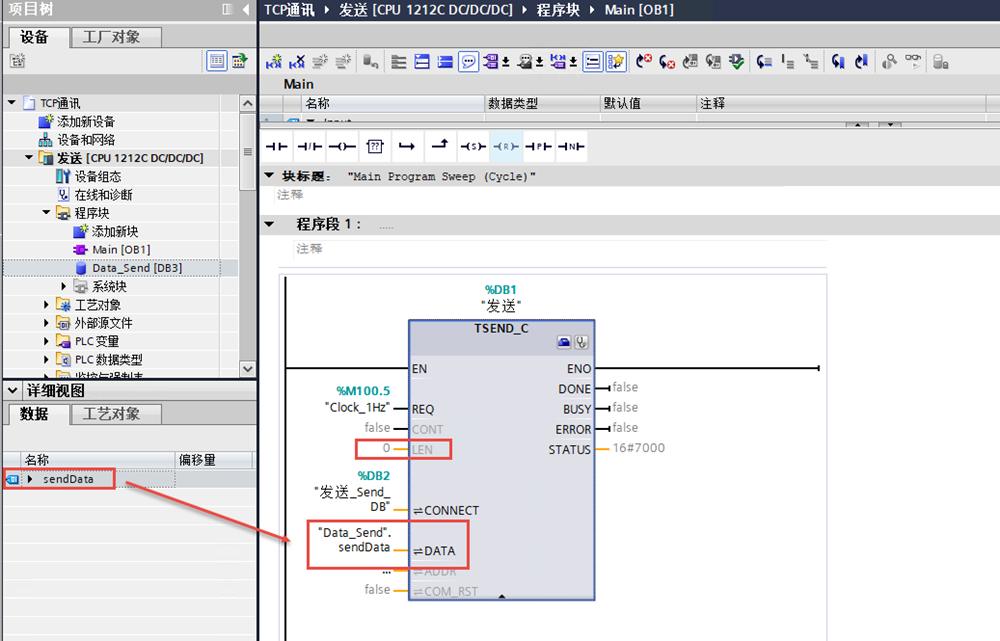Collapse 程序段 1 network
The image size is (1000, 641).
[269, 224]
